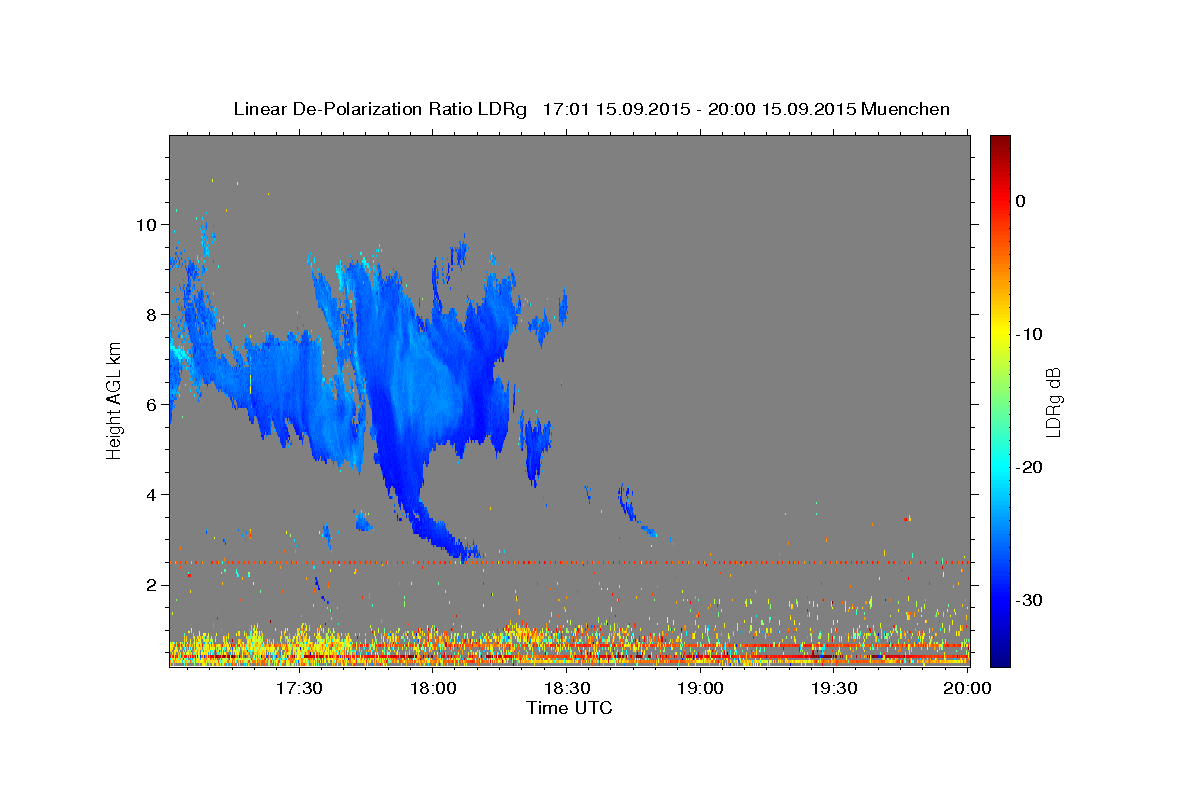Click the colorbar tick label -20
The width and height of the screenshot is (1200, 800).
pyautogui.click(x=1029, y=467)
